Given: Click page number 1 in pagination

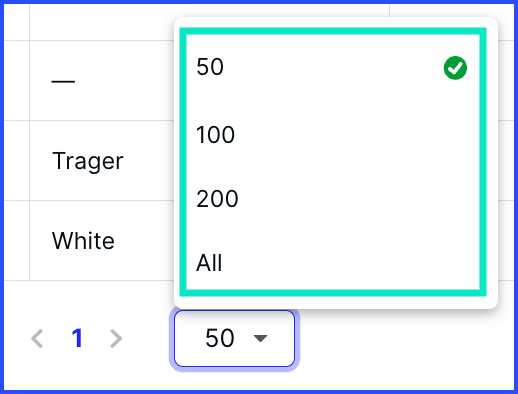Looking at the screenshot, I should pos(77,338).
